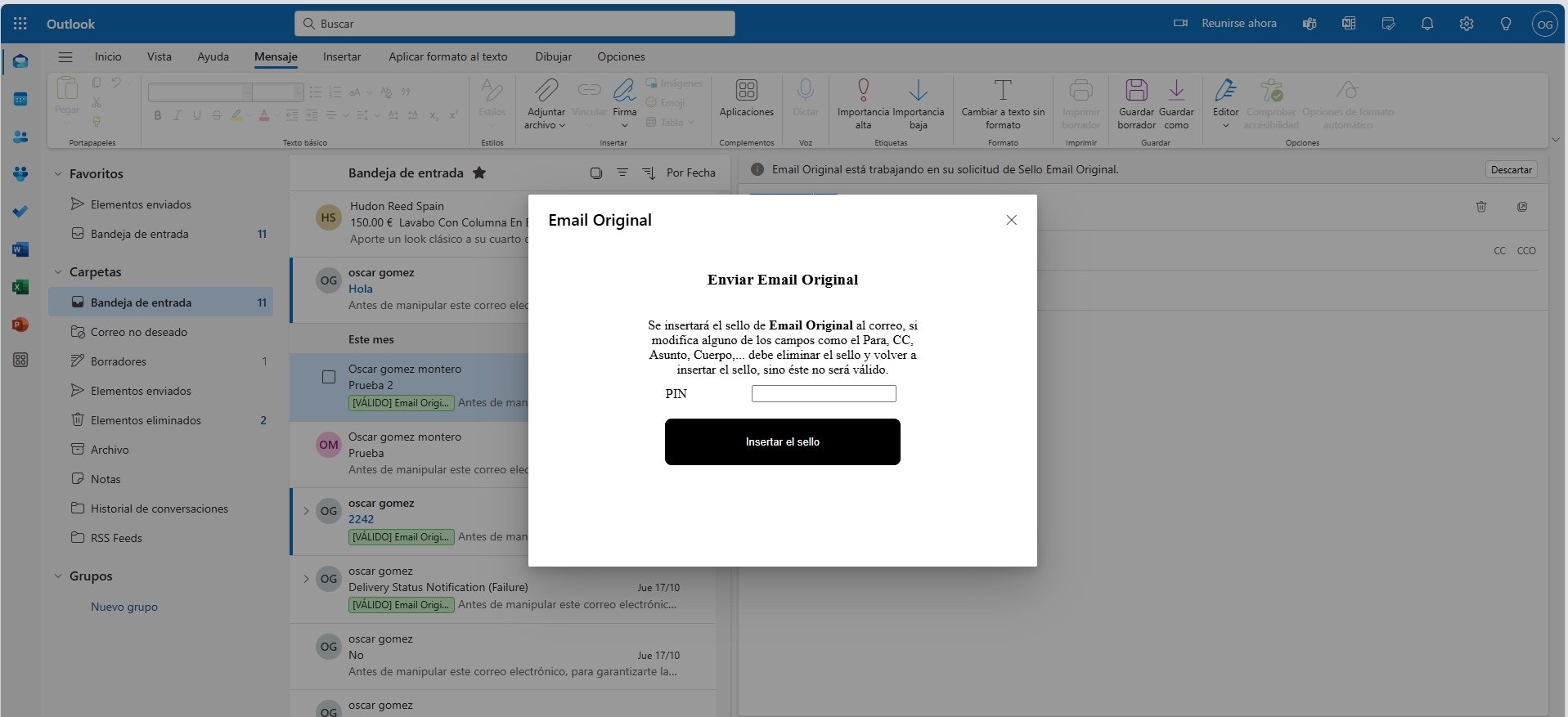Open To Do checkmark app in rail
Image resolution: width=1568 pixels, height=717 pixels.
click(20, 211)
